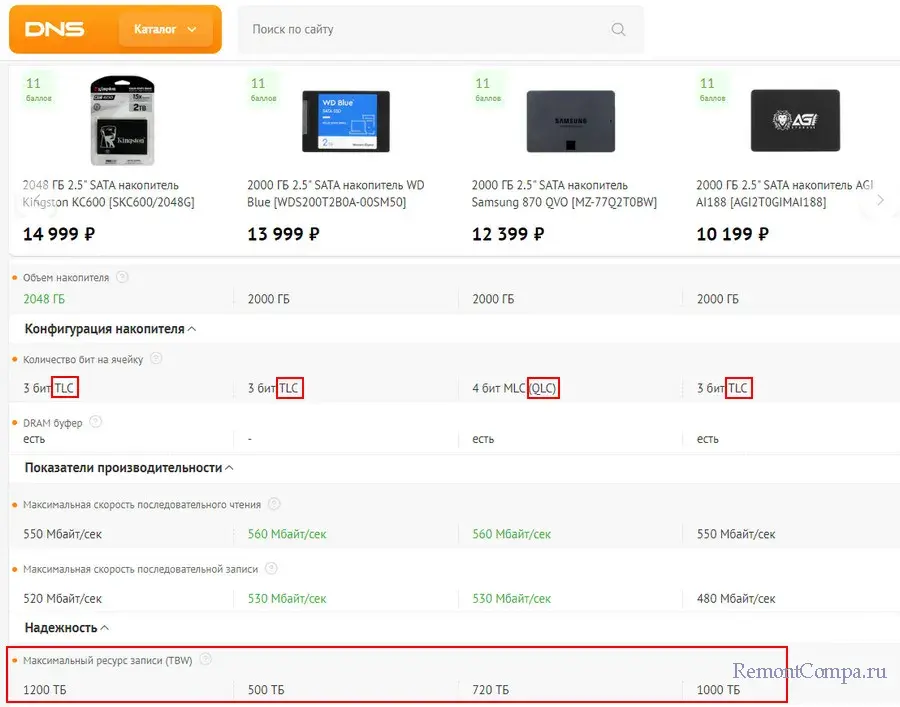Click the Samsung SSD product image

click(566, 122)
